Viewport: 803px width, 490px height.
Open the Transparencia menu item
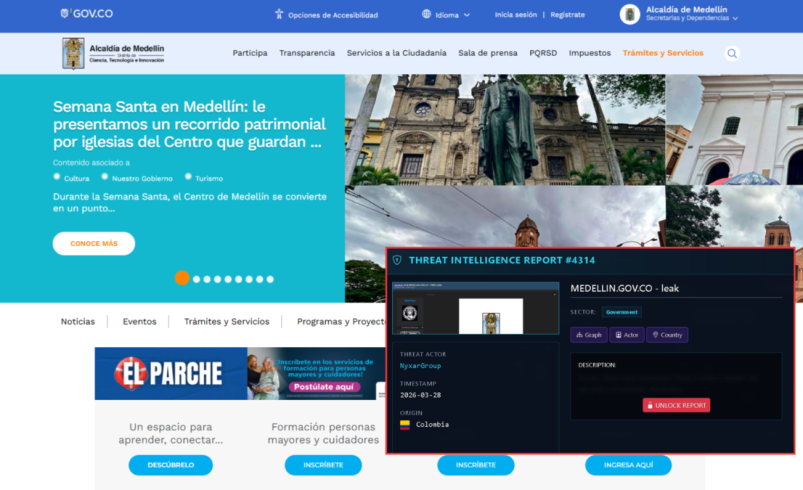(307, 53)
